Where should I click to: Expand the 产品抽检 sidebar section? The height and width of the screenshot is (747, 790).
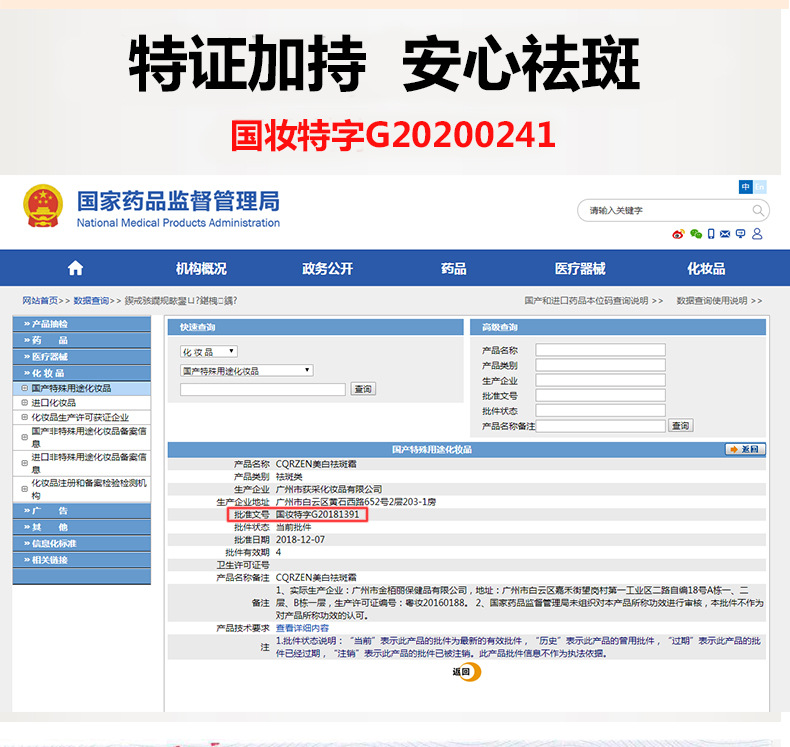point(82,324)
